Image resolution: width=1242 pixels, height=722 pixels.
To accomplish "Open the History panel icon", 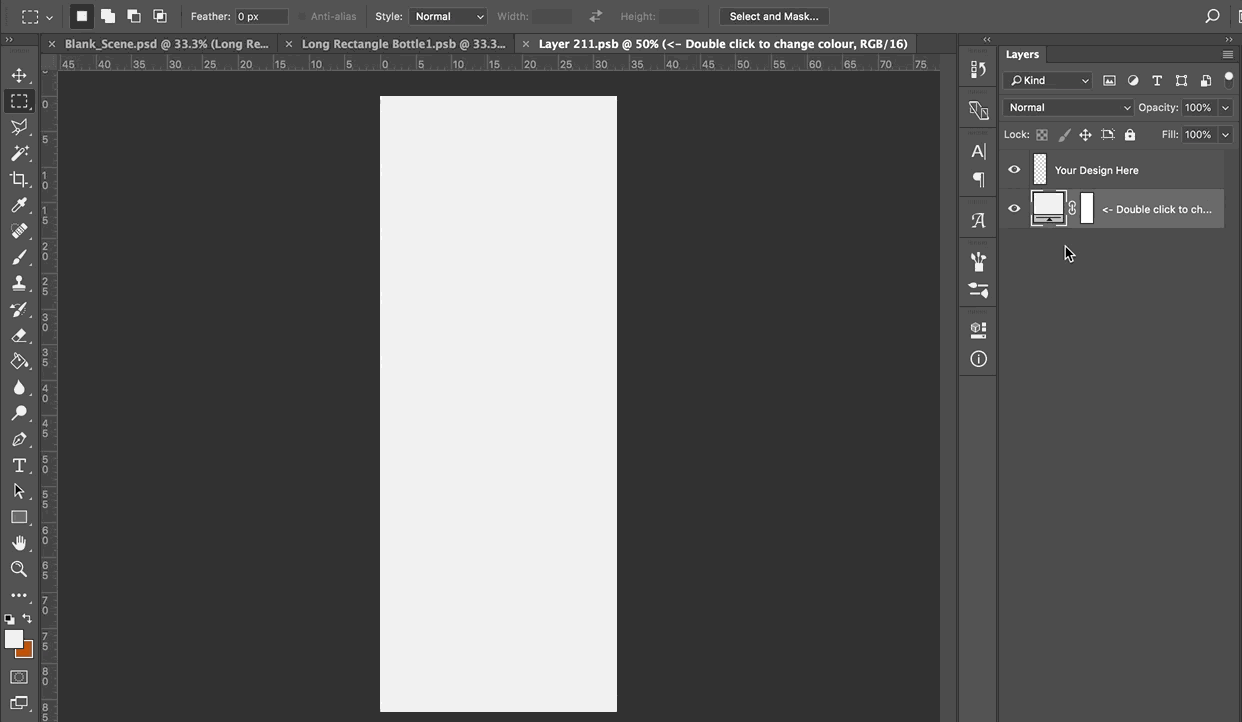I will (x=978, y=70).
